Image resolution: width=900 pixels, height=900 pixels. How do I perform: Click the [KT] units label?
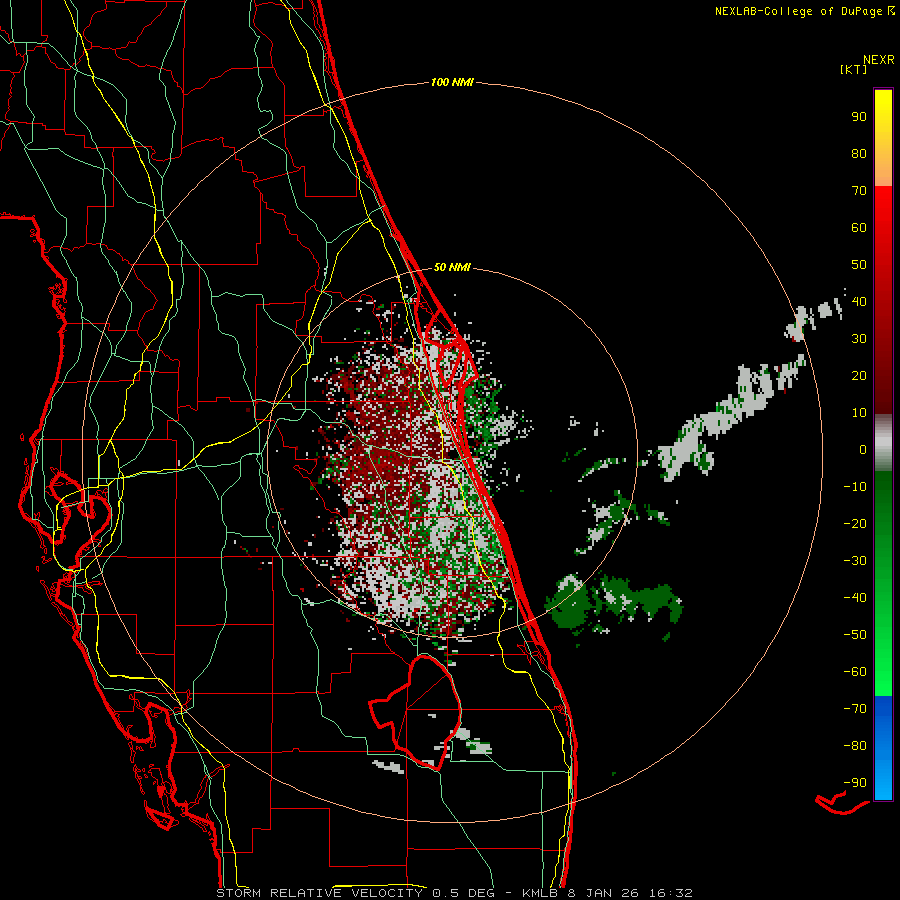coord(854,70)
